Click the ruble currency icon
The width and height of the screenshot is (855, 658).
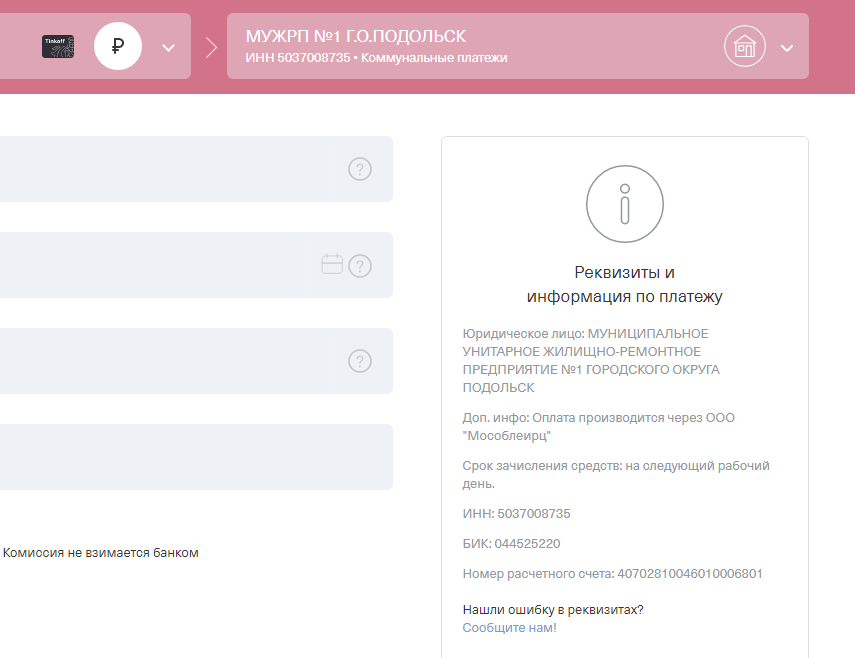[x=118, y=46]
